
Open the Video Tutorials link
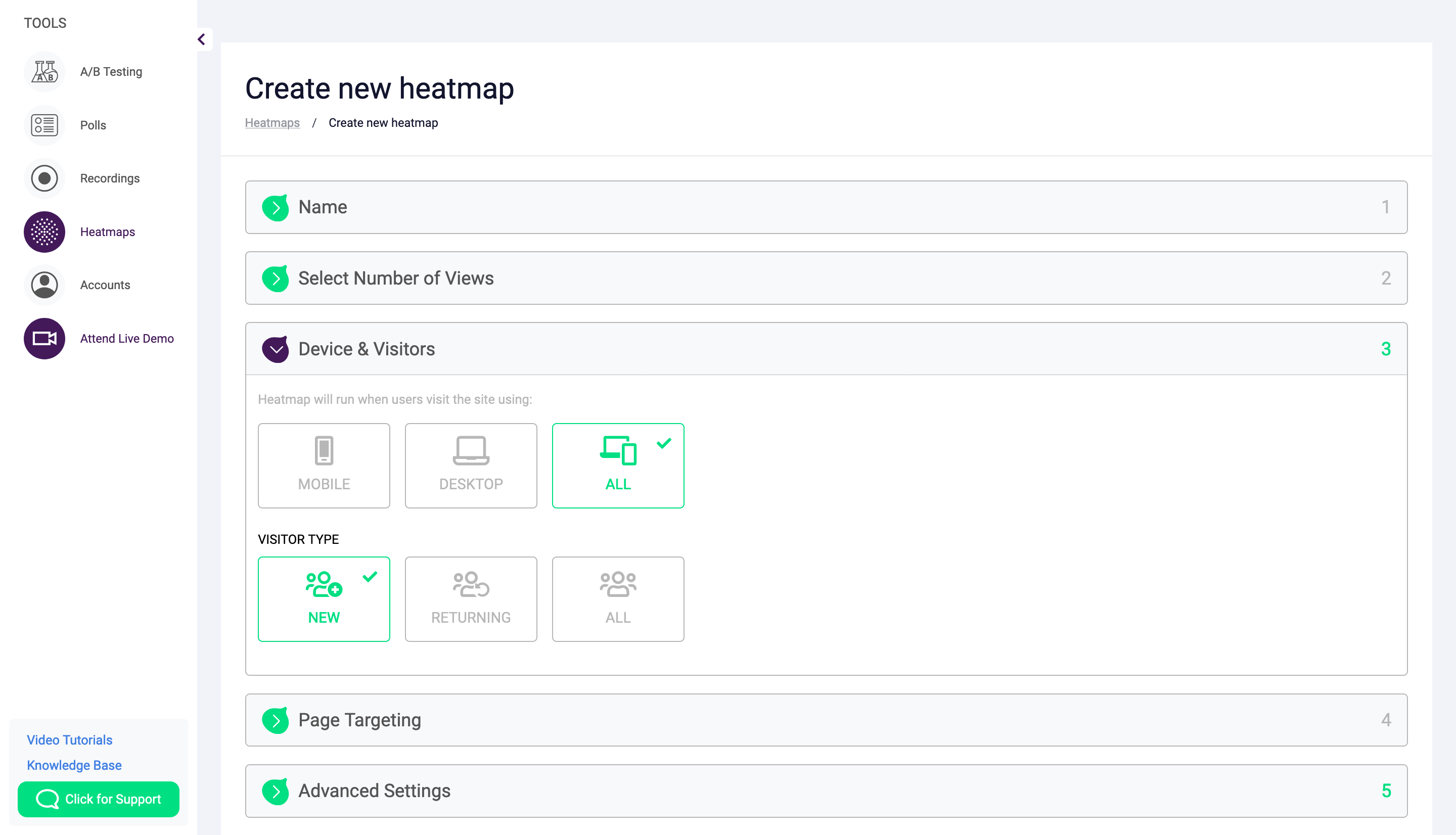(69, 740)
